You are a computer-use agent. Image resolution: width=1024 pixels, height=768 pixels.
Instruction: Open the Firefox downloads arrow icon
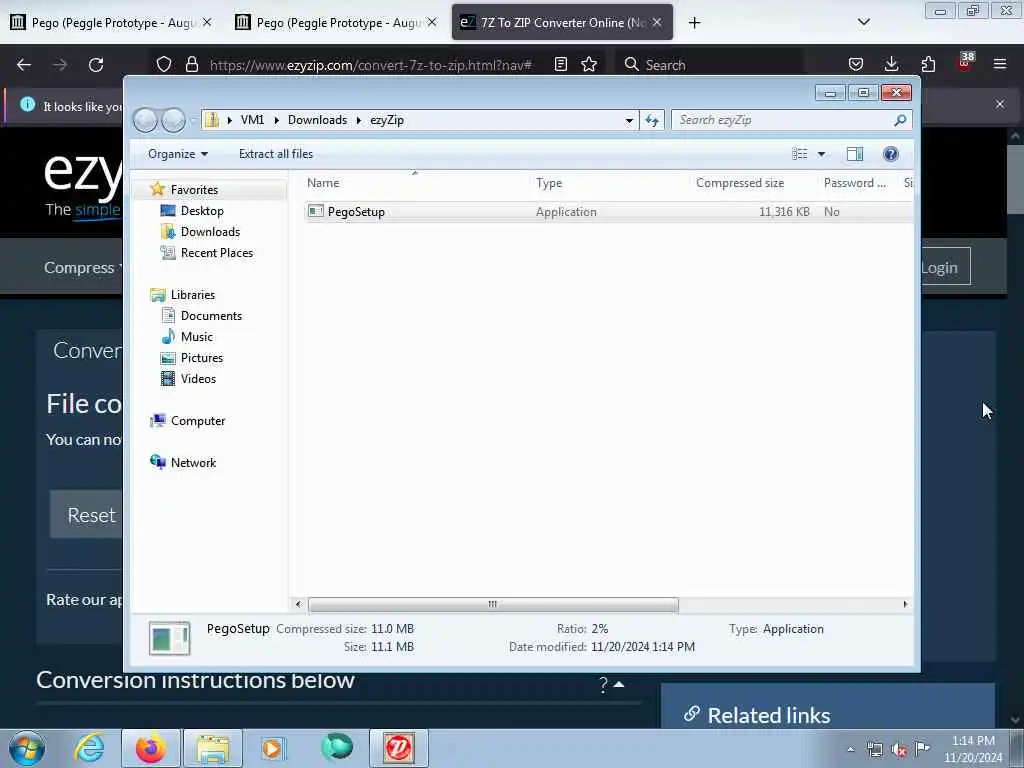click(891, 65)
